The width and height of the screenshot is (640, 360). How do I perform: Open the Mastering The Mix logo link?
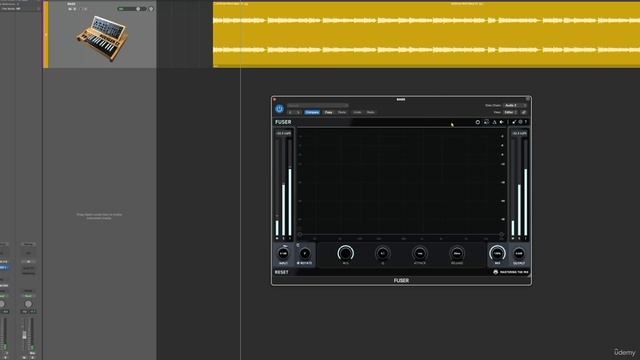pos(511,272)
